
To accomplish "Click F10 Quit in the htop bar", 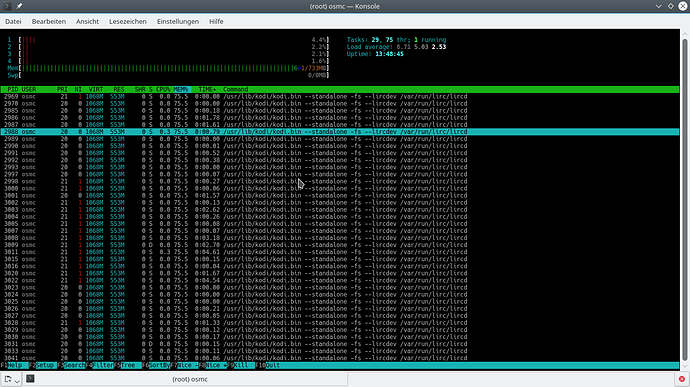I will pyautogui.click(x=268, y=365).
